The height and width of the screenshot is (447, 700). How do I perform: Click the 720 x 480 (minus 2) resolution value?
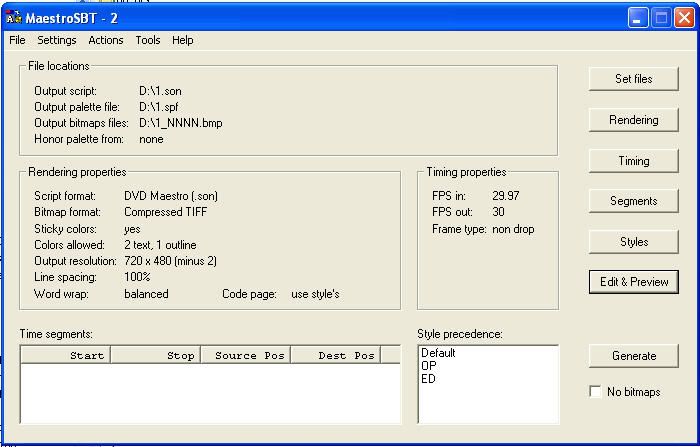click(x=171, y=261)
